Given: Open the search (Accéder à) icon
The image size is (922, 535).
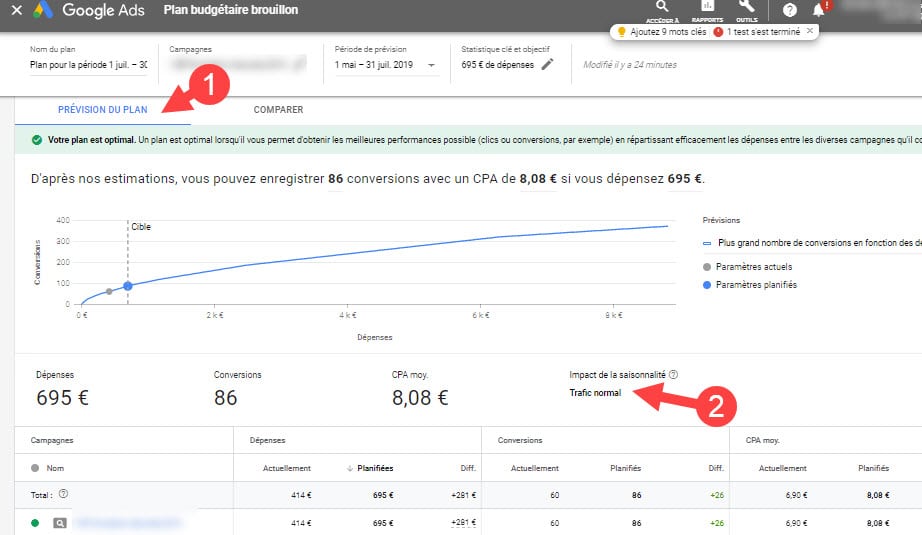Looking at the screenshot, I should [x=662, y=8].
